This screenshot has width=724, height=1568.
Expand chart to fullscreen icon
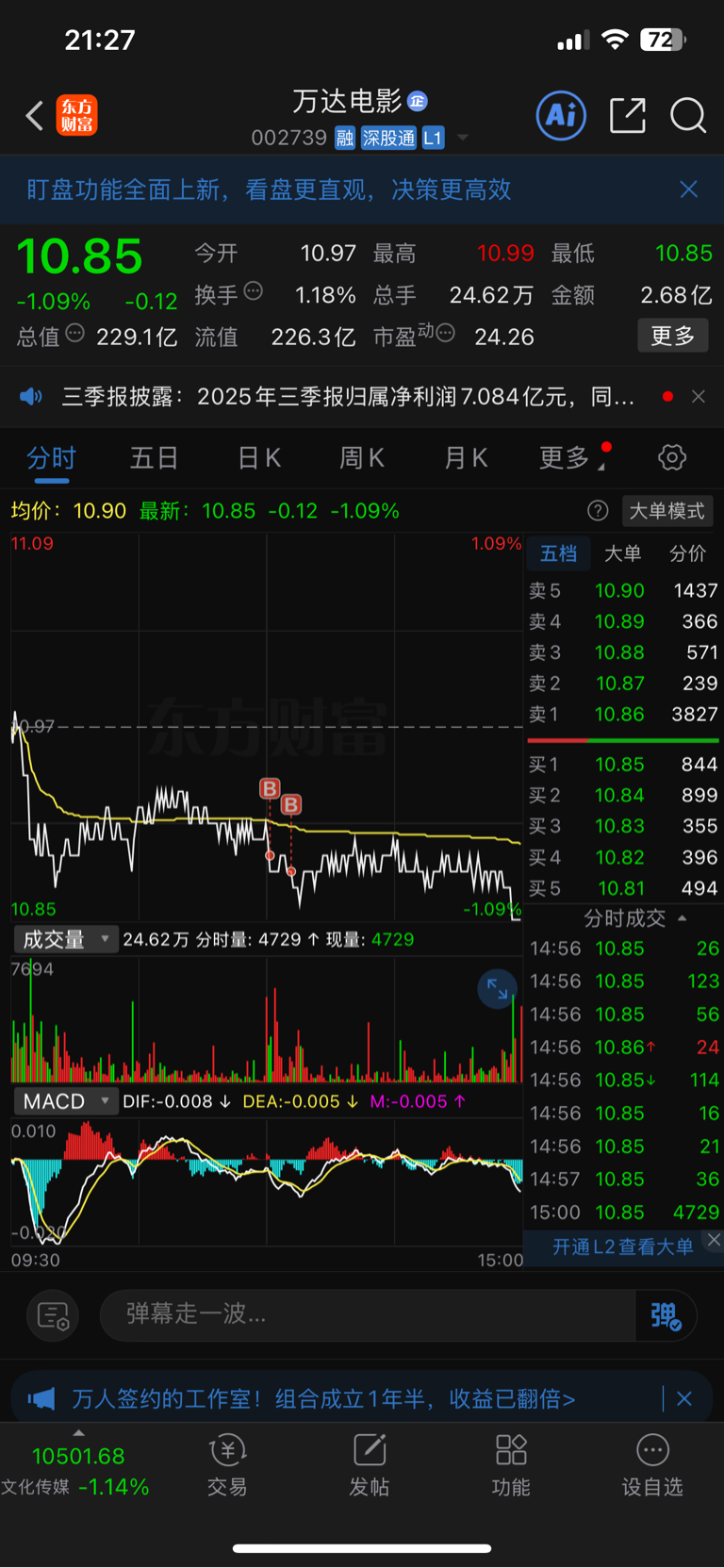tap(497, 989)
